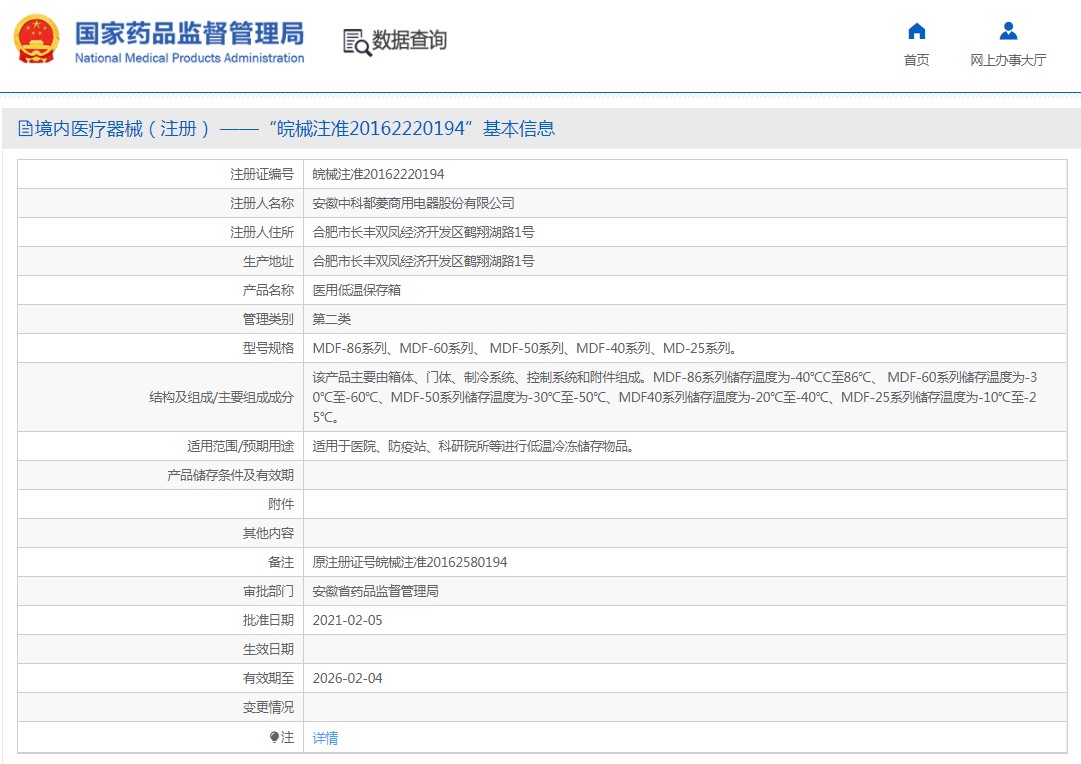Click the national emblem logo
This screenshot has width=1081, height=764.
pyautogui.click(x=36, y=40)
